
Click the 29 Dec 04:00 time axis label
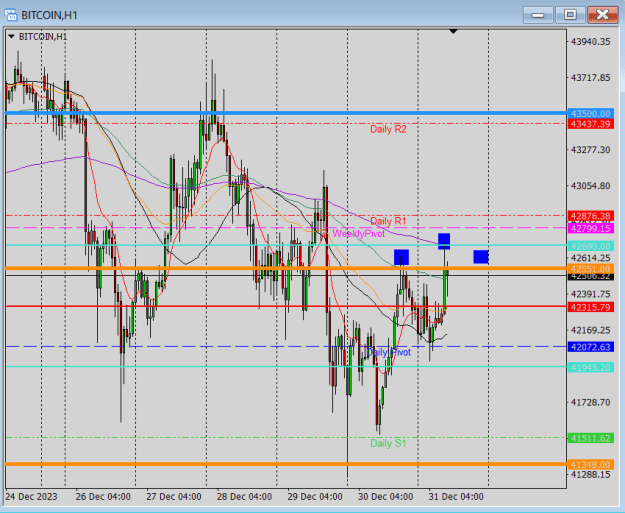(x=315, y=497)
